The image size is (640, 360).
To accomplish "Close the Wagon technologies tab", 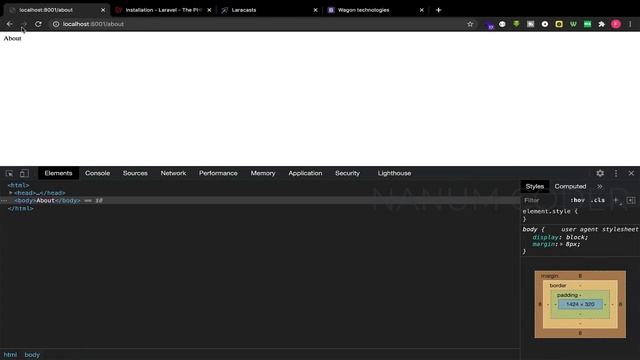I will click(x=422, y=10).
